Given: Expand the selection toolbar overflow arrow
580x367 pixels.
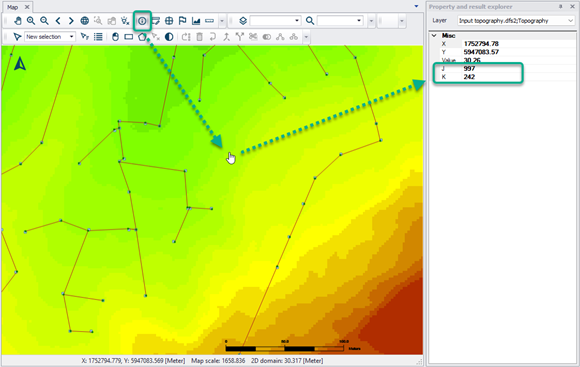Looking at the screenshot, I should click(x=306, y=37).
